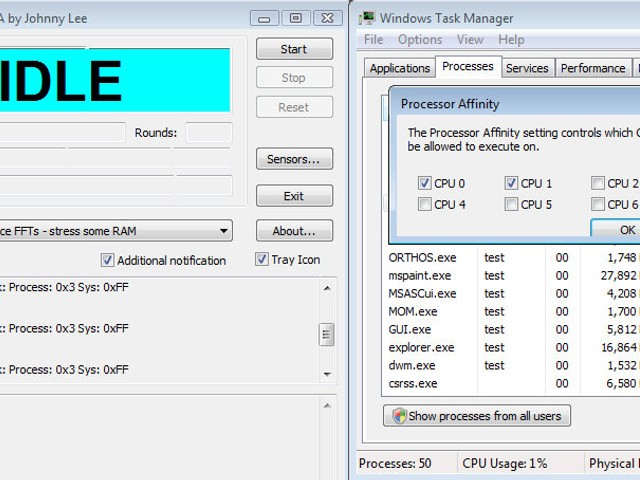Minimize the ORTHOS window

point(264,18)
